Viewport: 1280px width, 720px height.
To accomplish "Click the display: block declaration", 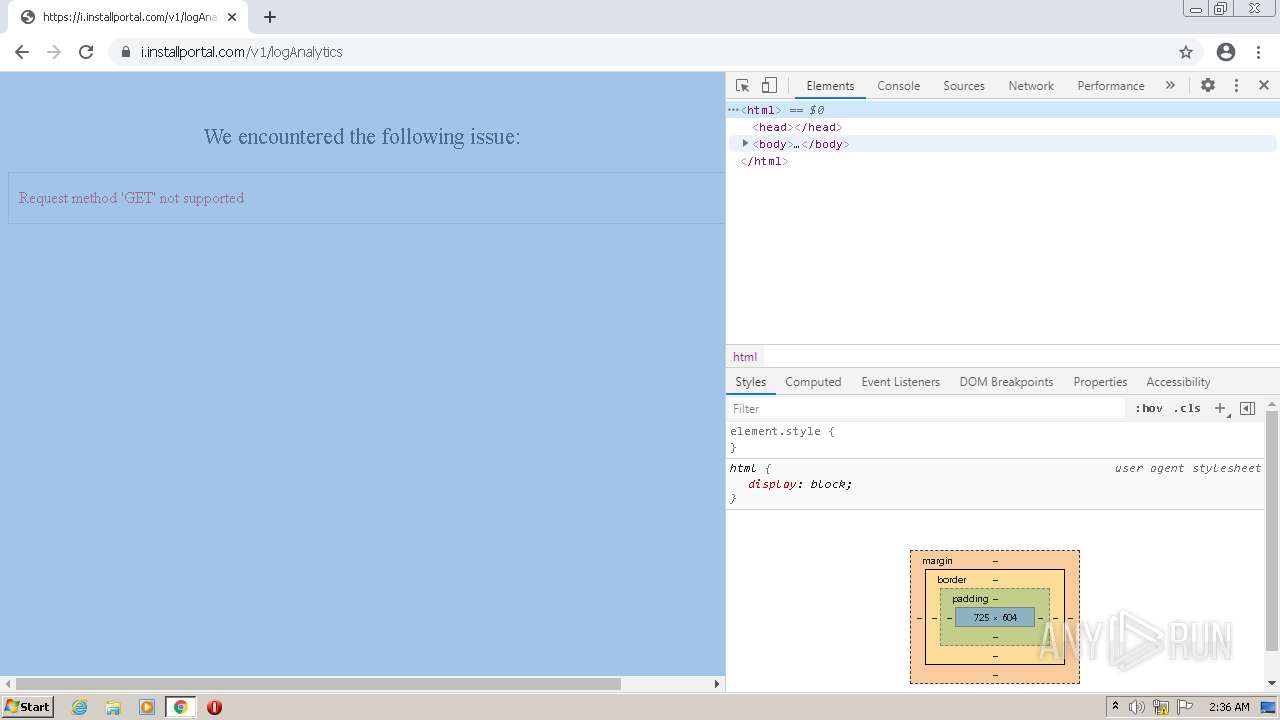I will coord(800,484).
